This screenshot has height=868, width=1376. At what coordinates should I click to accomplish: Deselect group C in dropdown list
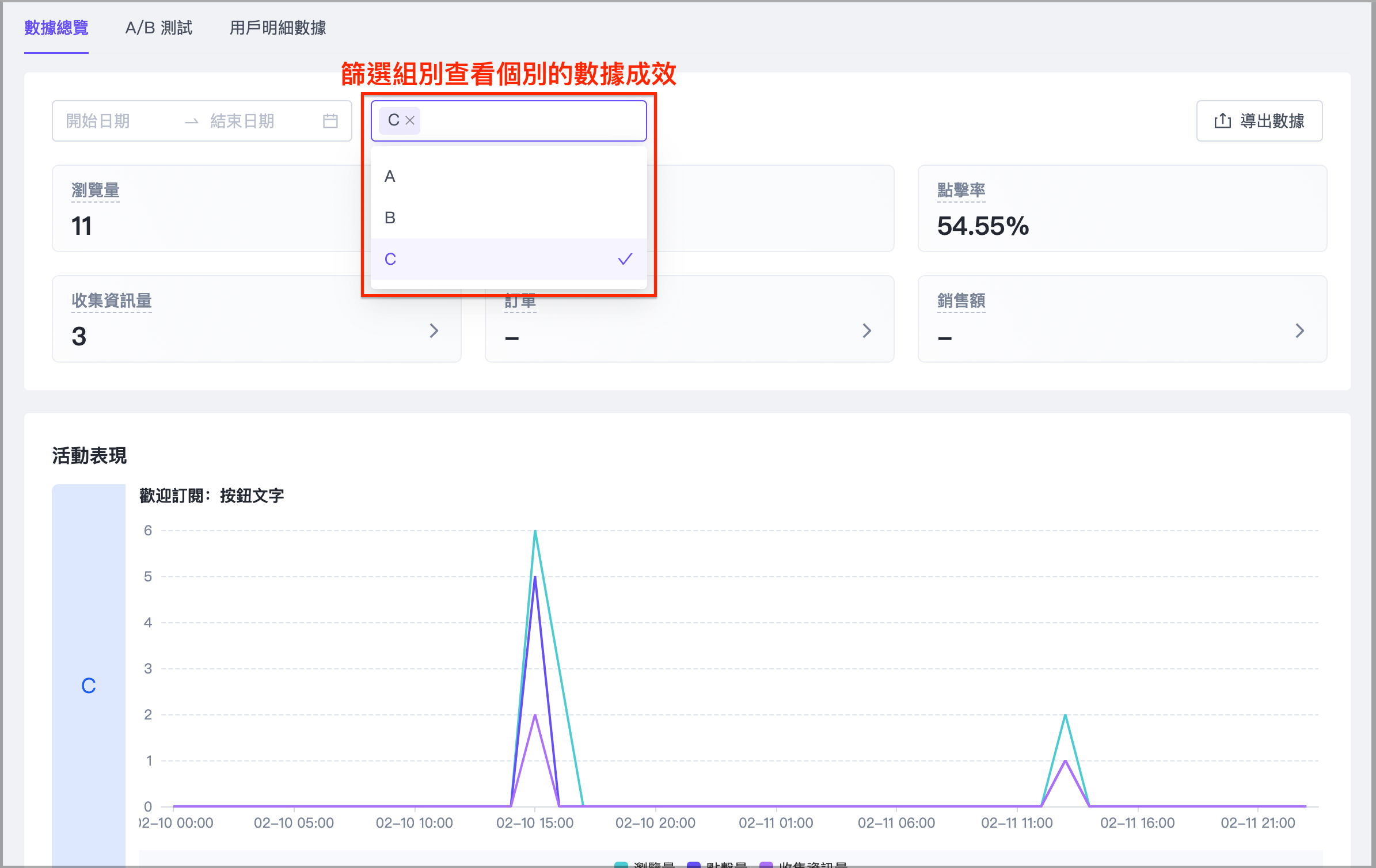coord(390,260)
